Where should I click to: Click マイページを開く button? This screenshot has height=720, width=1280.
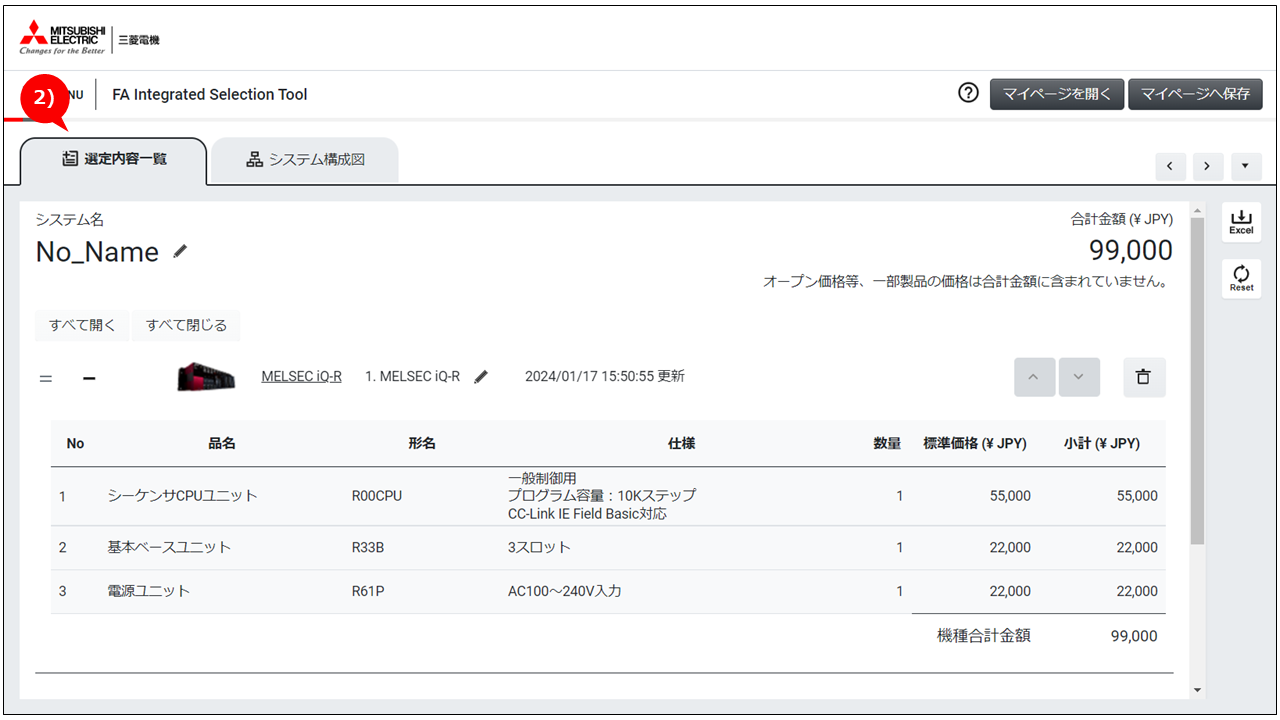point(1057,94)
